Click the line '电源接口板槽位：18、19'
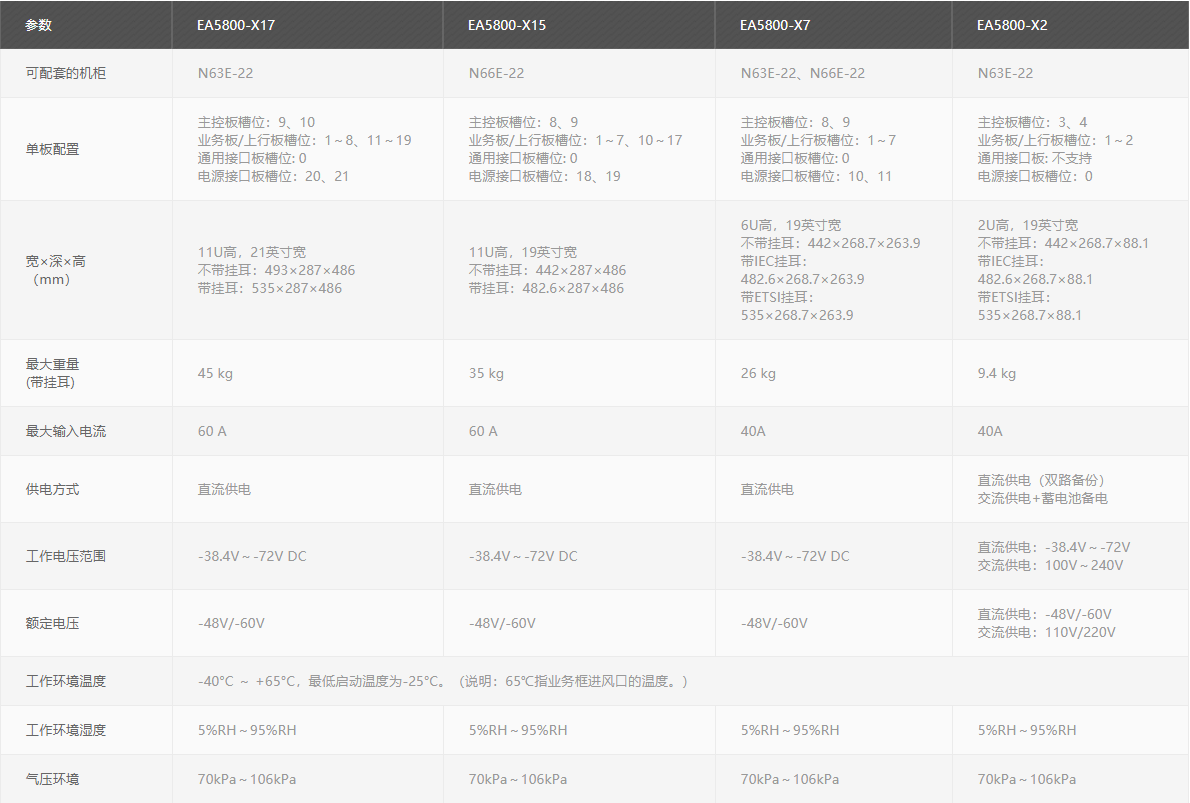This screenshot has width=1190, height=803. (544, 176)
